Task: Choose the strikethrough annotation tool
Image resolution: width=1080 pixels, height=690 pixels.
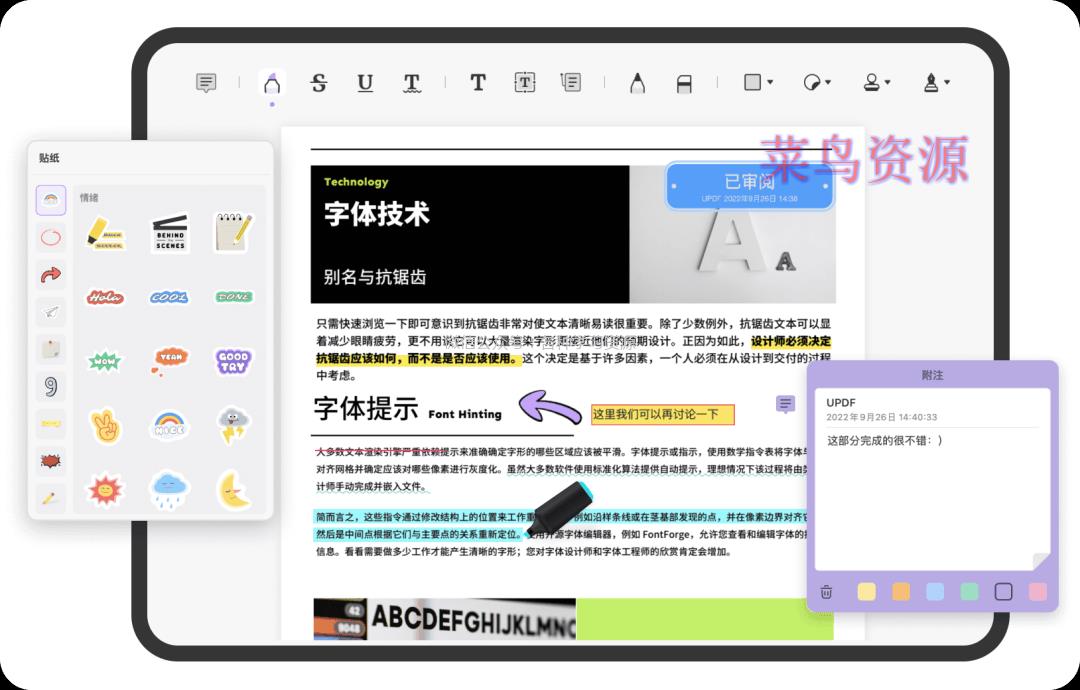Action: (x=319, y=83)
